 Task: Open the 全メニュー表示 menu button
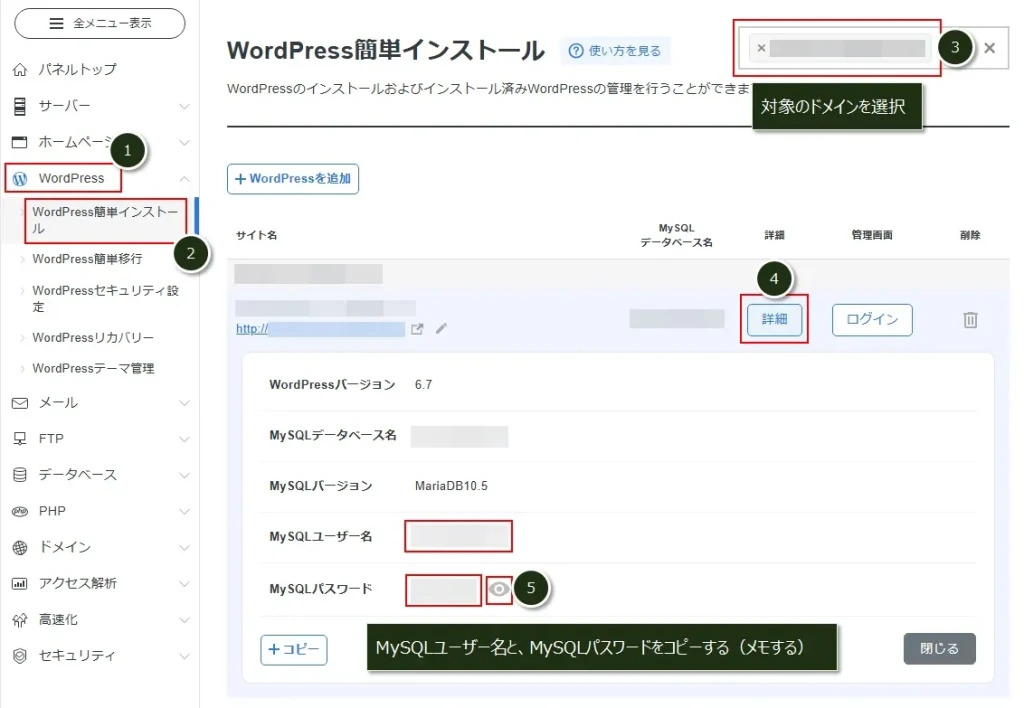[99, 24]
